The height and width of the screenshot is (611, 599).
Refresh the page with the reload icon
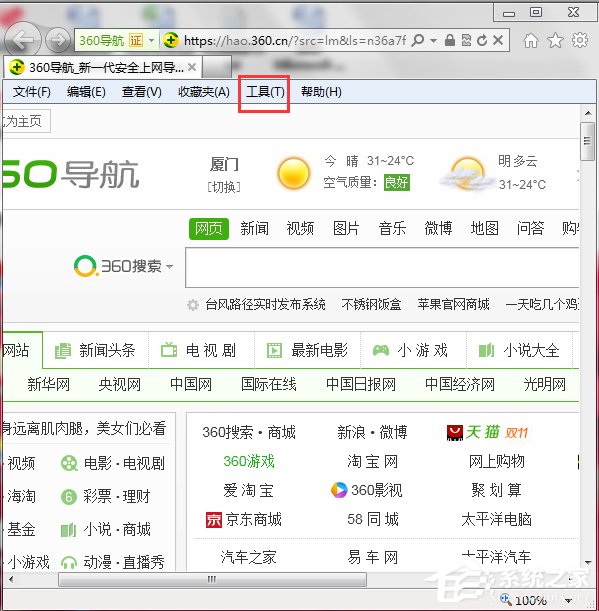pos(482,40)
